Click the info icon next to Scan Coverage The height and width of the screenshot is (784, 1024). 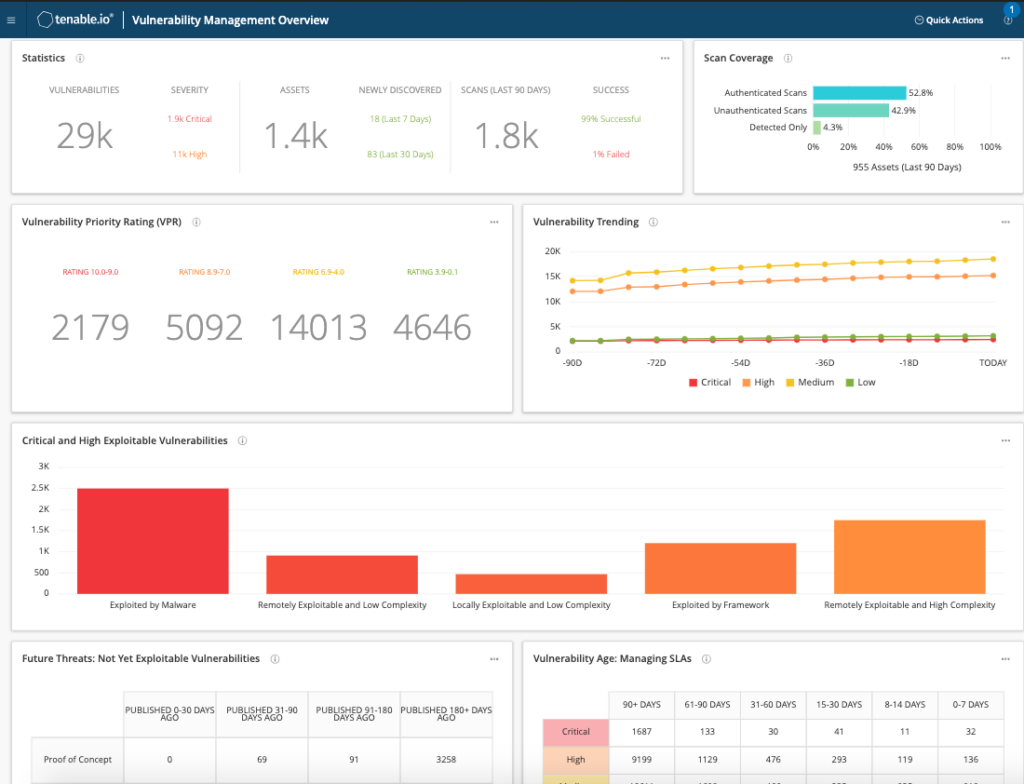click(790, 58)
